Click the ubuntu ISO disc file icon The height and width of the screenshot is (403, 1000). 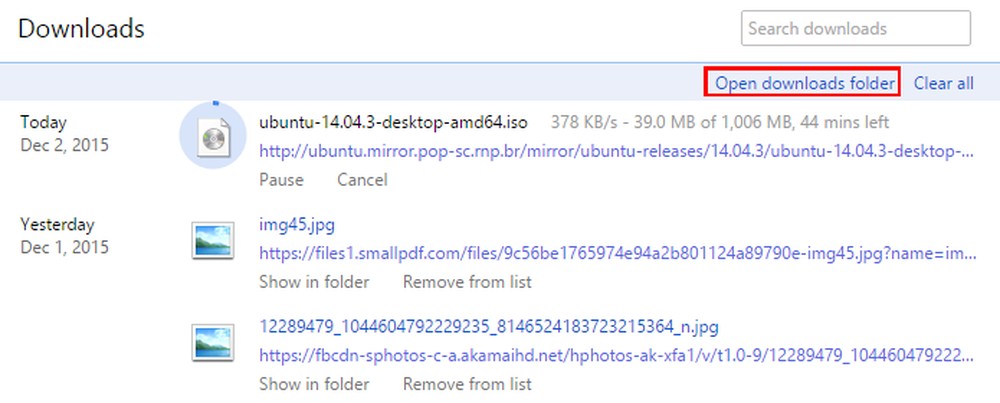(x=213, y=138)
